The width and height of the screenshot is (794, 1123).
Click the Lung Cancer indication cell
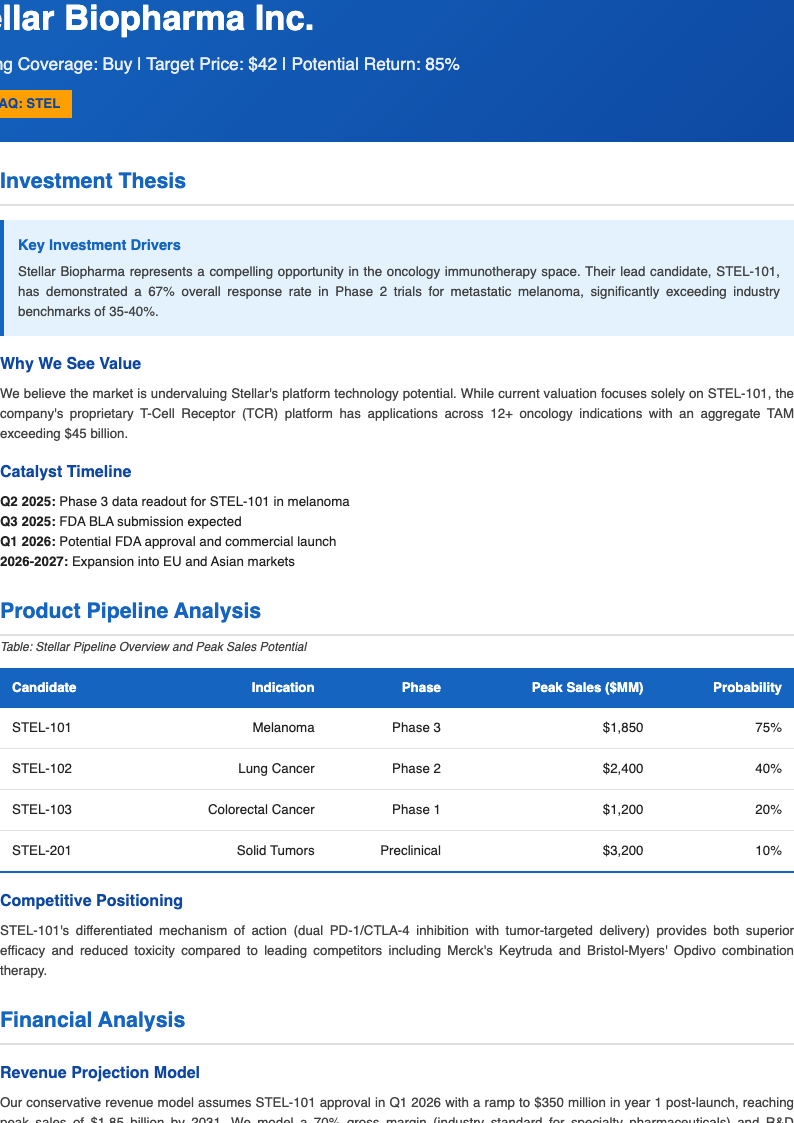coord(276,768)
